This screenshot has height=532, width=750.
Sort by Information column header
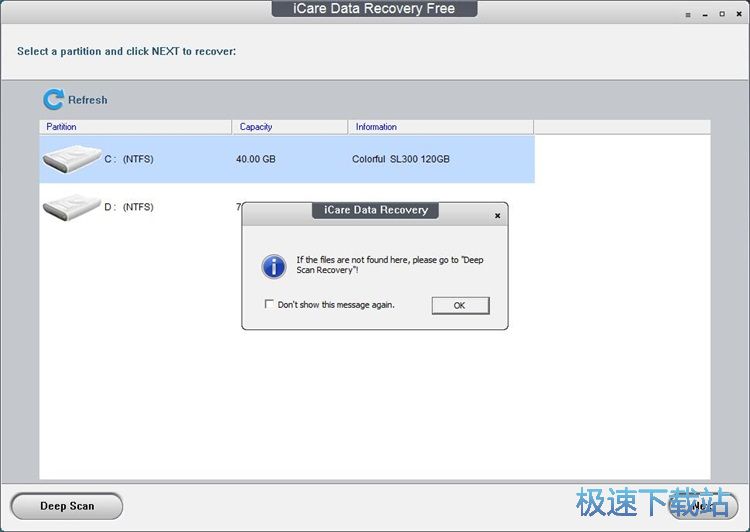coord(441,127)
